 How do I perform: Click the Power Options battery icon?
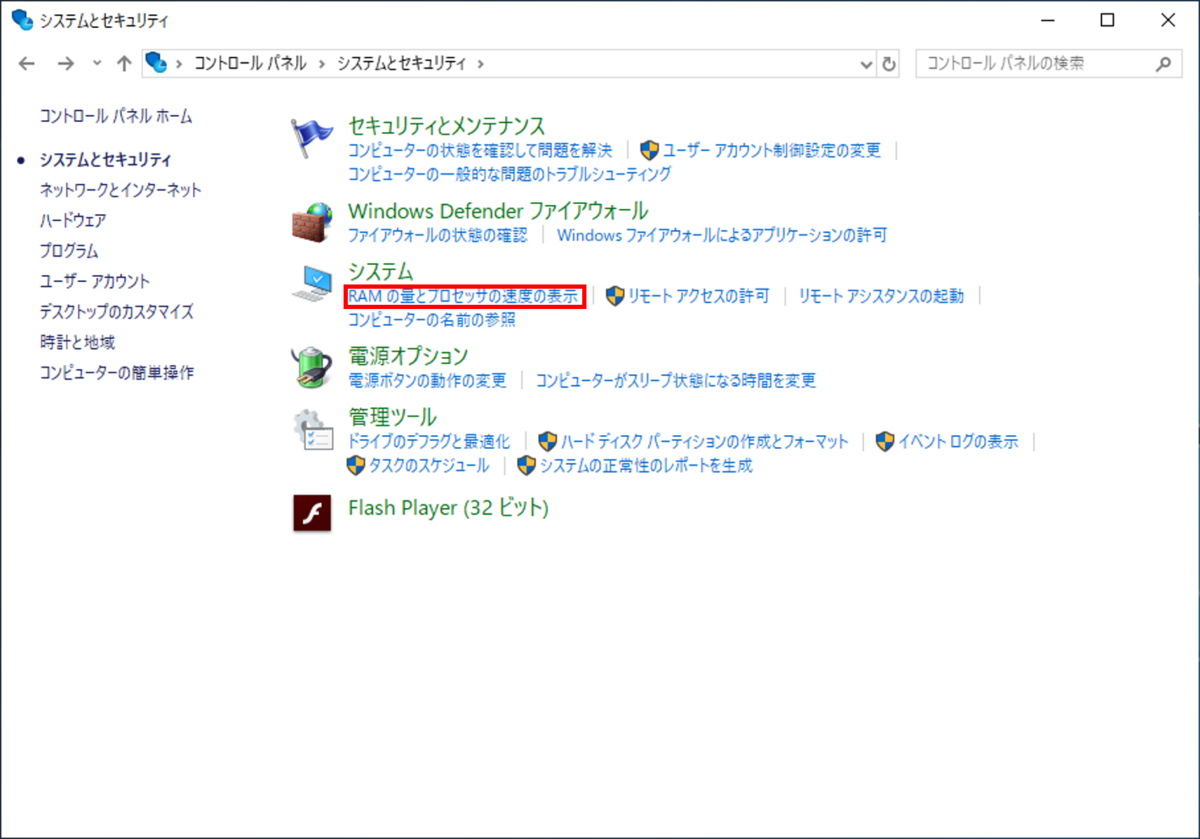311,368
